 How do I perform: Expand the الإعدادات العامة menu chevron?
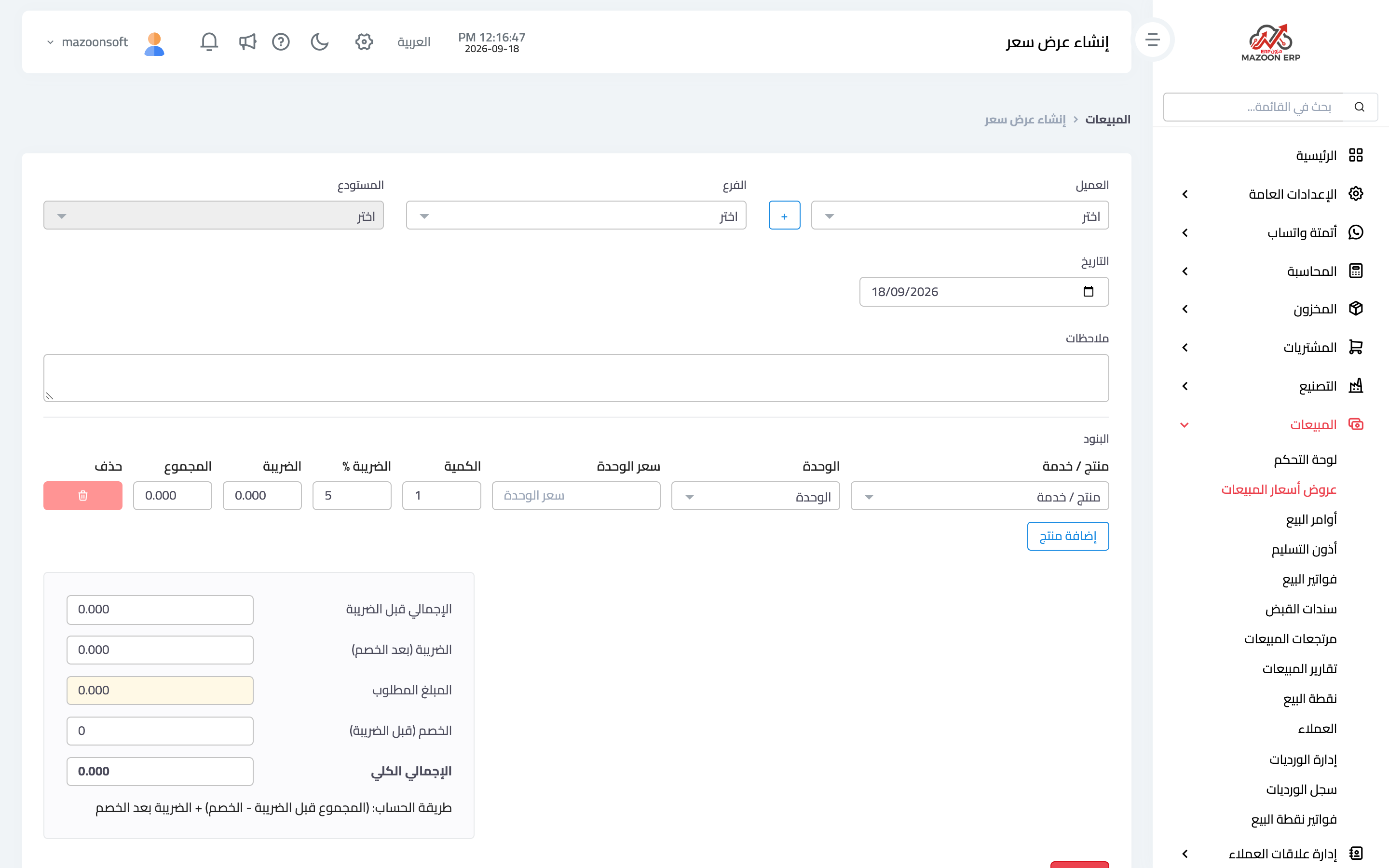point(1185,194)
